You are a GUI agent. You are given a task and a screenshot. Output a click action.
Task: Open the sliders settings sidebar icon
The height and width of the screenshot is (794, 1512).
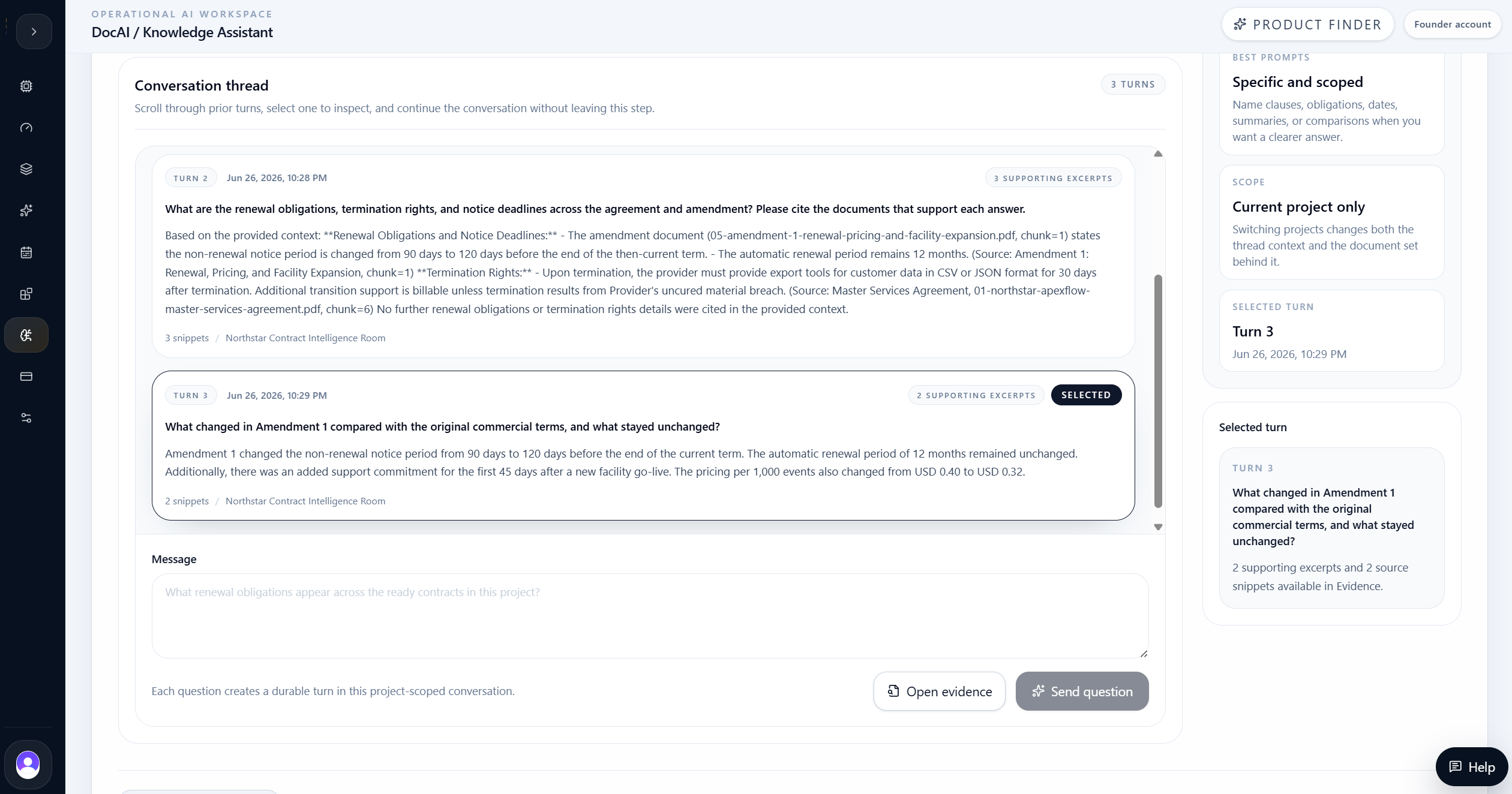[x=26, y=418]
